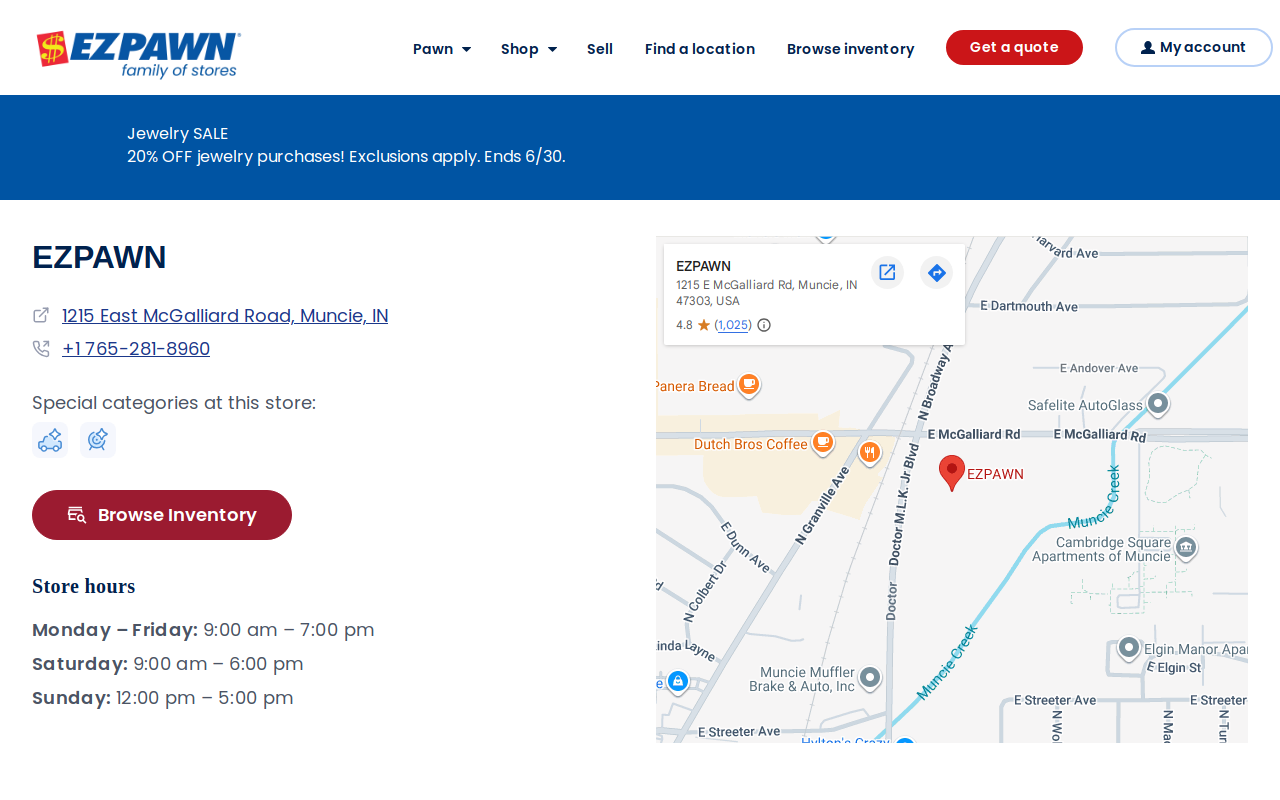Click the EZPAWN family of stores logo
The width and height of the screenshot is (1280, 800).
coord(139,55)
